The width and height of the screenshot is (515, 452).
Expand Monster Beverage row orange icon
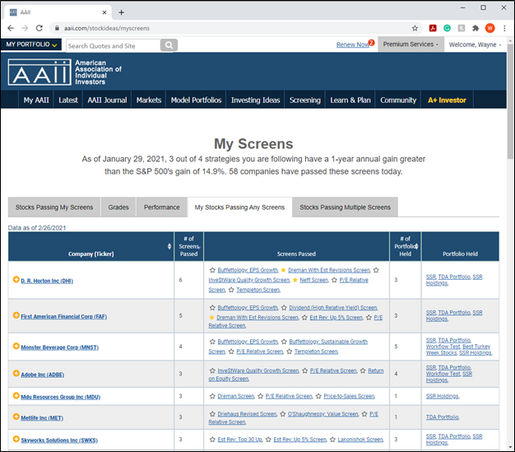16,346
